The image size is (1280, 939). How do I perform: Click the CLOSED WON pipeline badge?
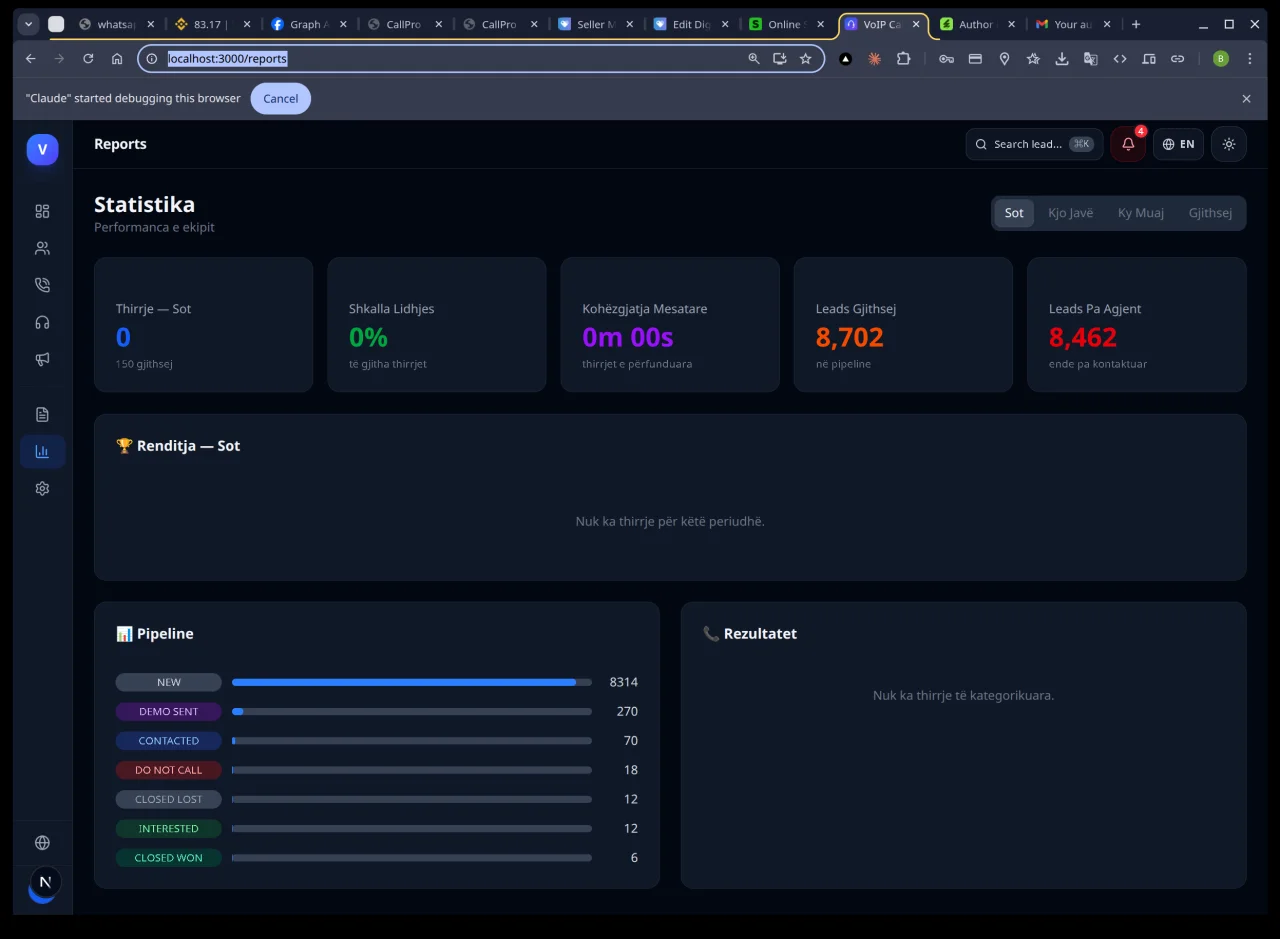[x=169, y=858]
